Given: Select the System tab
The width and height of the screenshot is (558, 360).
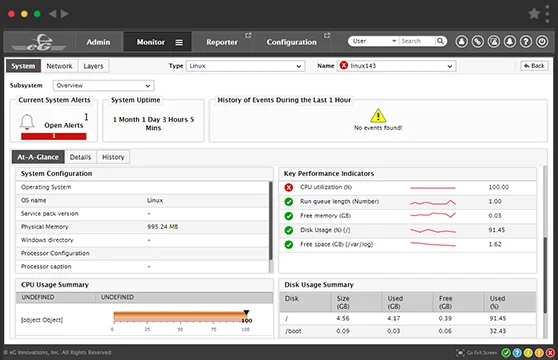Looking at the screenshot, I should click(23, 66).
